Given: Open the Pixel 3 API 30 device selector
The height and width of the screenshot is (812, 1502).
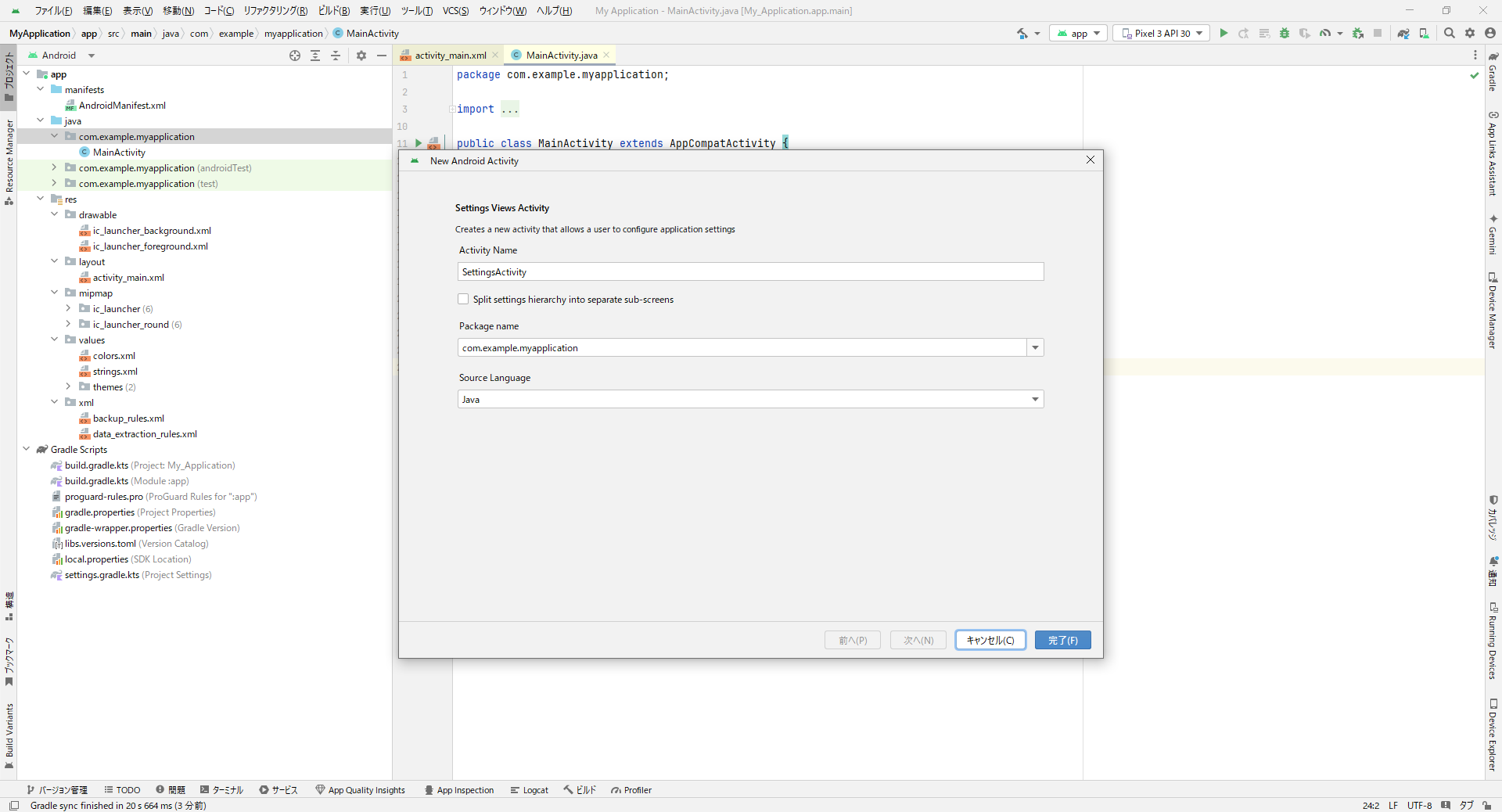Looking at the screenshot, I should 1162,33.
